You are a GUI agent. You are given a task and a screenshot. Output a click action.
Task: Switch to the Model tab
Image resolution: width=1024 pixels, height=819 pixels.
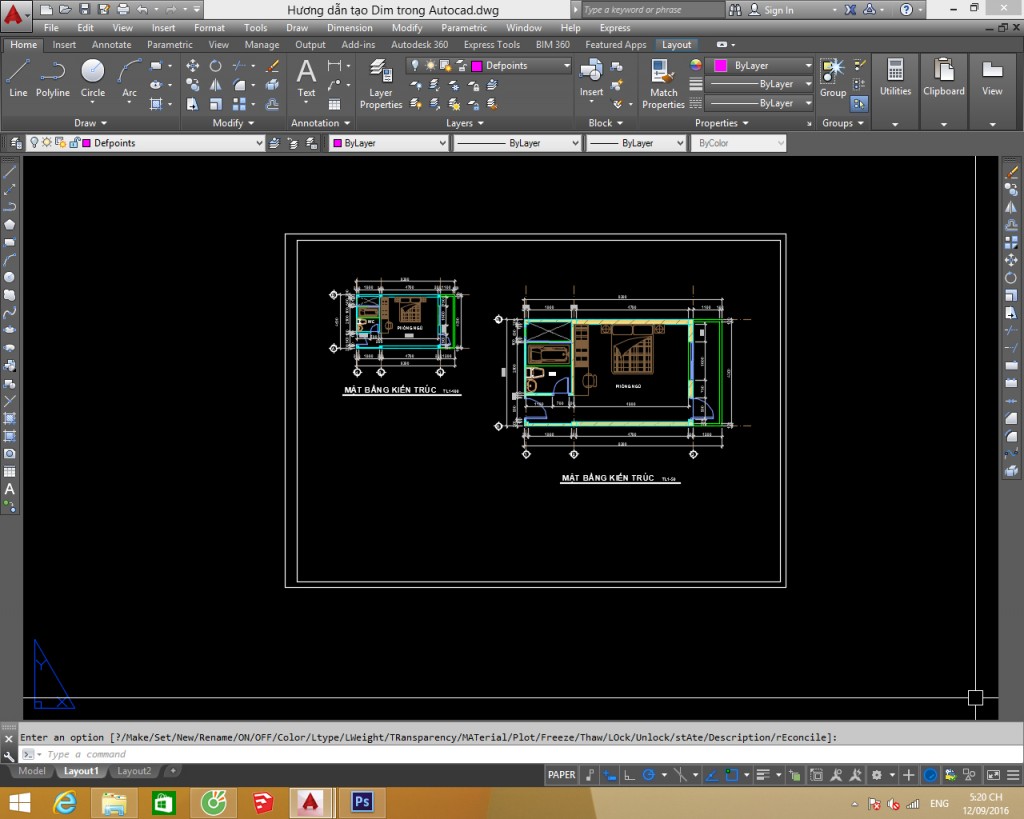31,771
